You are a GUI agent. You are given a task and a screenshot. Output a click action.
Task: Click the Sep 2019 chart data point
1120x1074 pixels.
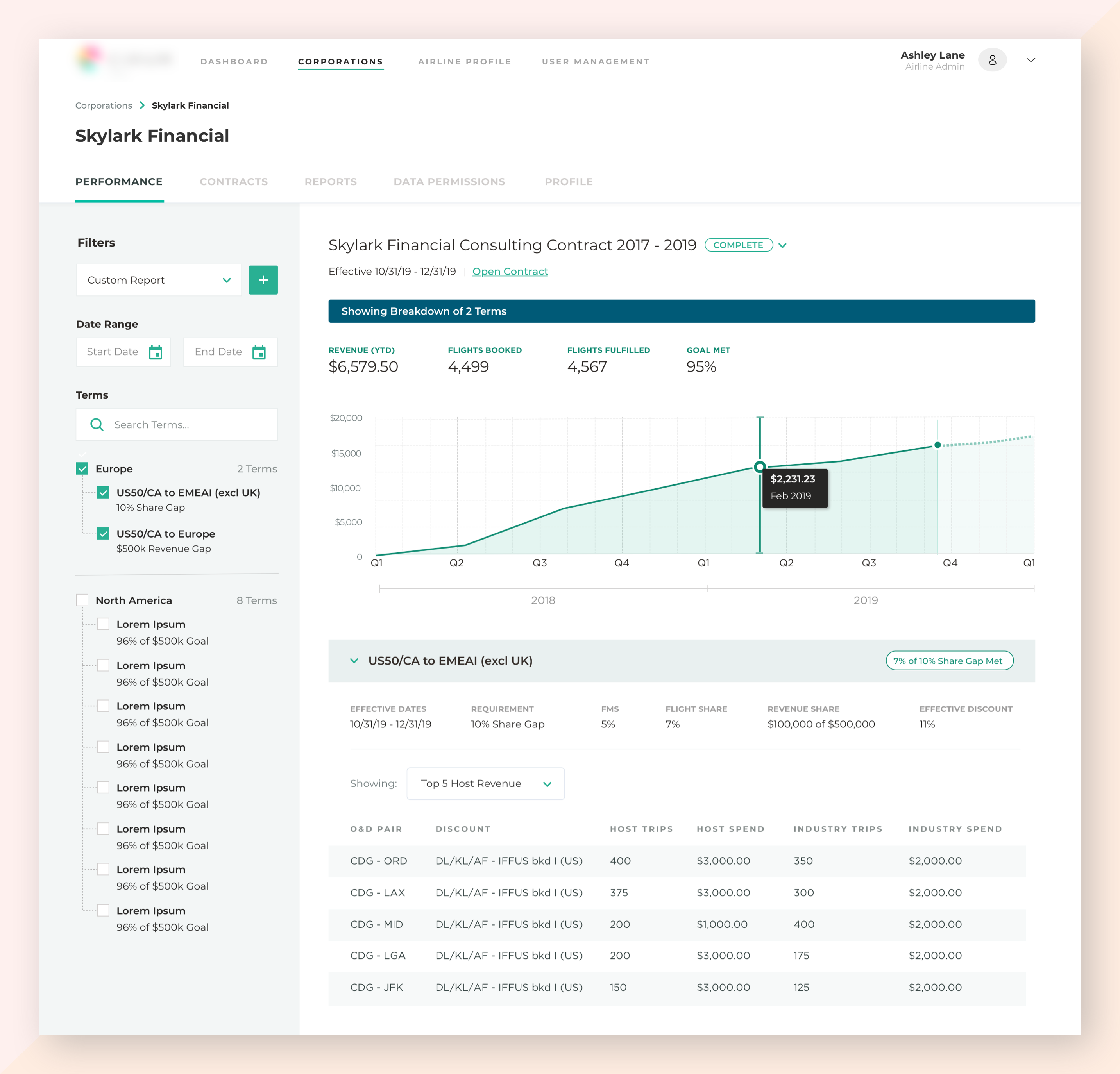pyautogui.click(x=937, y=445)
